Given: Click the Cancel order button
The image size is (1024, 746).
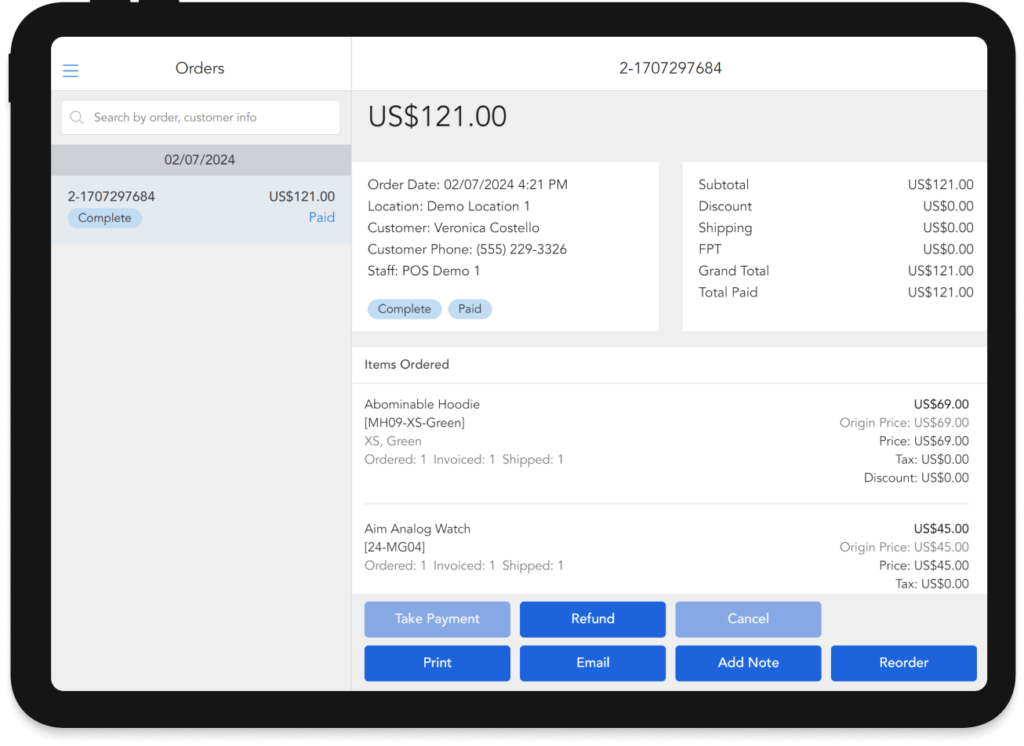Looking at the screenshot, I should (x=747, y=619).
